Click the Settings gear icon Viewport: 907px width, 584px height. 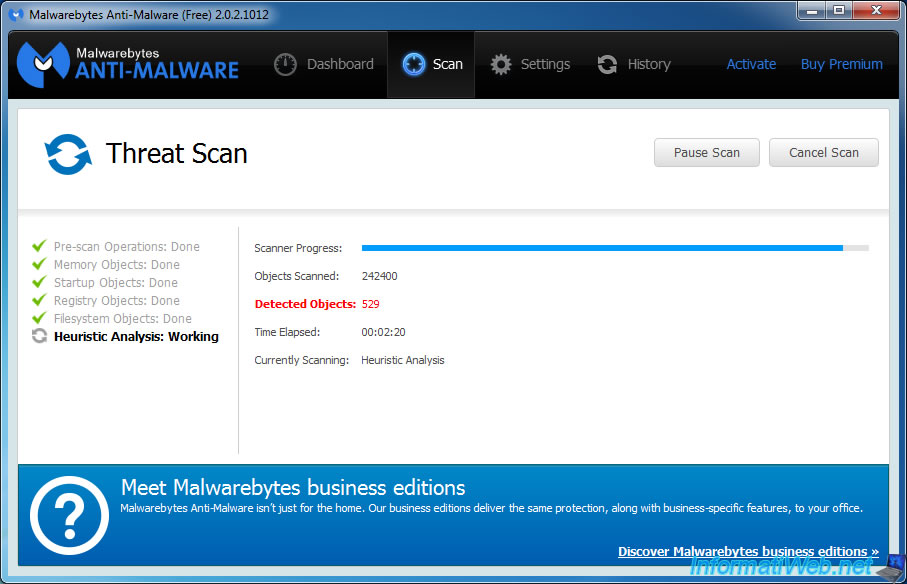pyautogui.click(x=501, y=64)
